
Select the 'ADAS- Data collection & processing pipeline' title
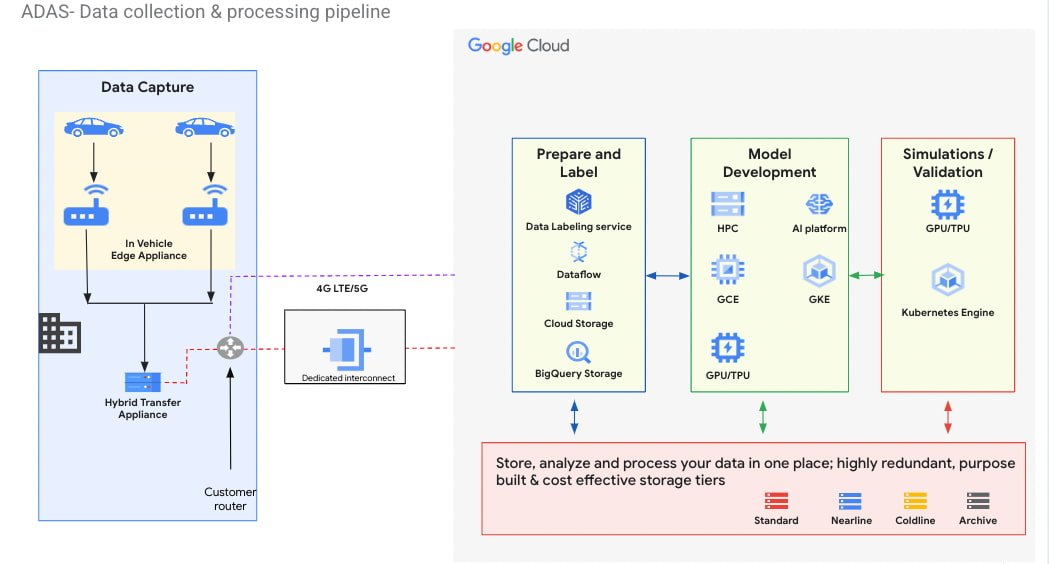click(205, 12)
